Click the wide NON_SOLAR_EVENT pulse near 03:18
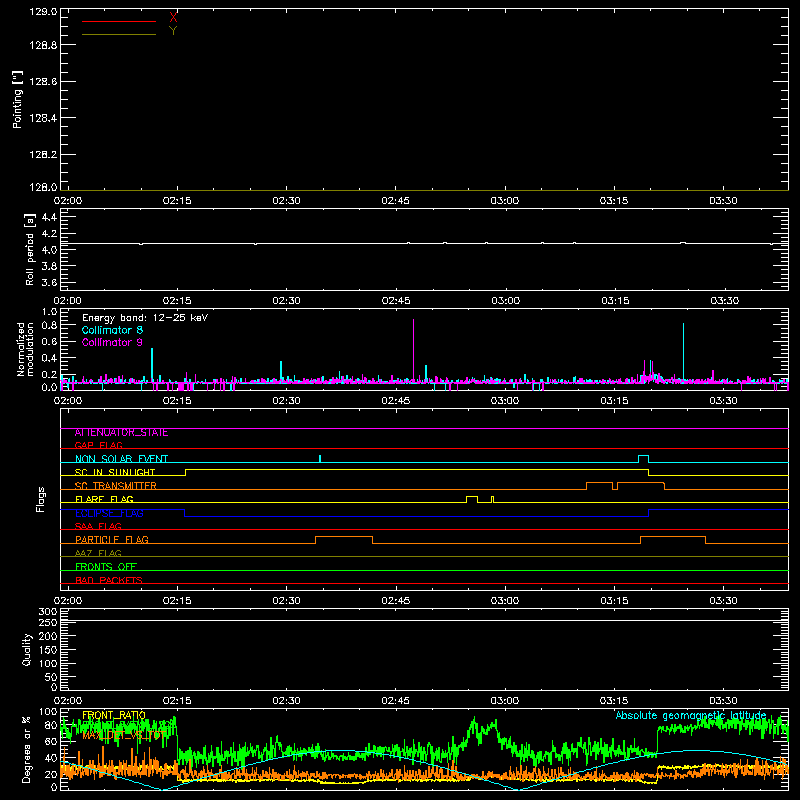Screen dimensions: 800x800 [x=643, y=459]
